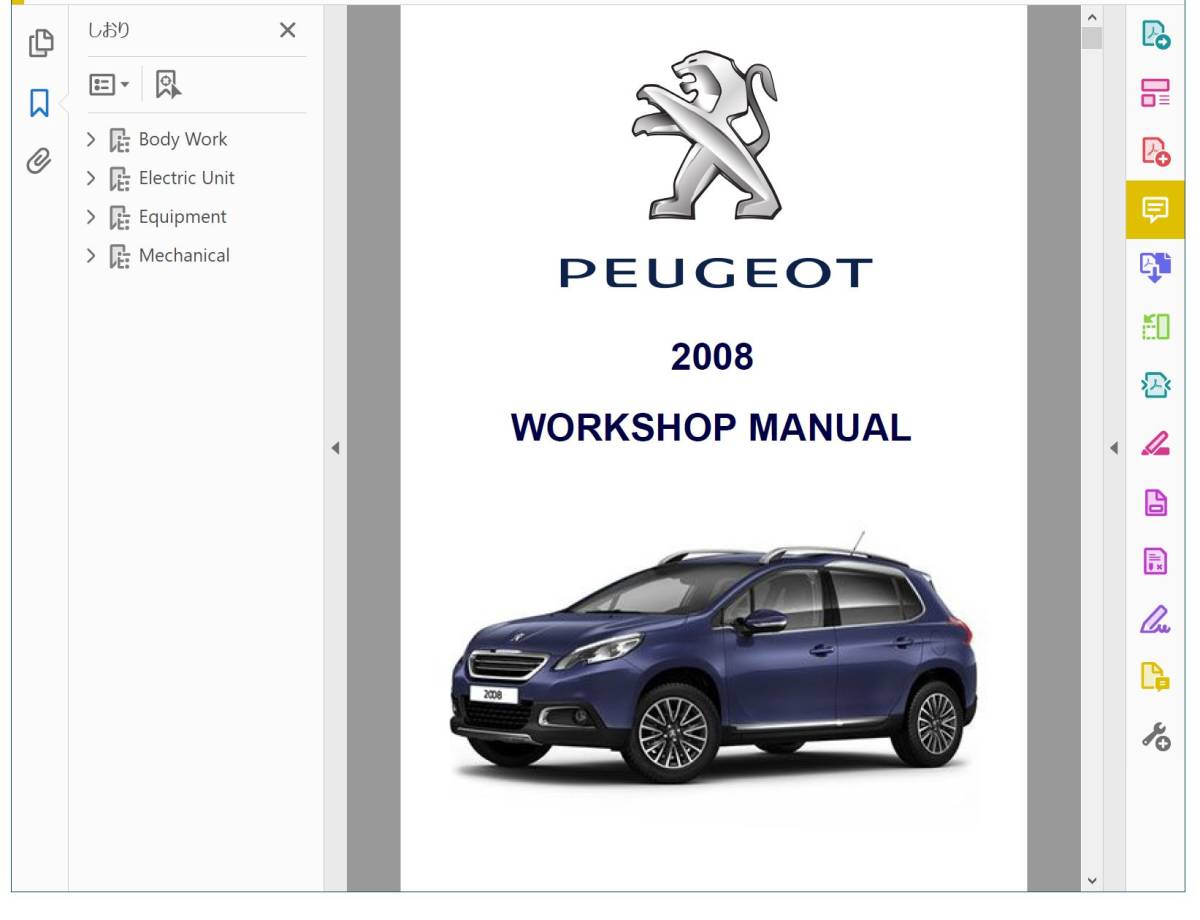This screenshot has width=1200, height=920.
Task: Click the WORKSHOP MANUAL title text
Action: [711, 428]
